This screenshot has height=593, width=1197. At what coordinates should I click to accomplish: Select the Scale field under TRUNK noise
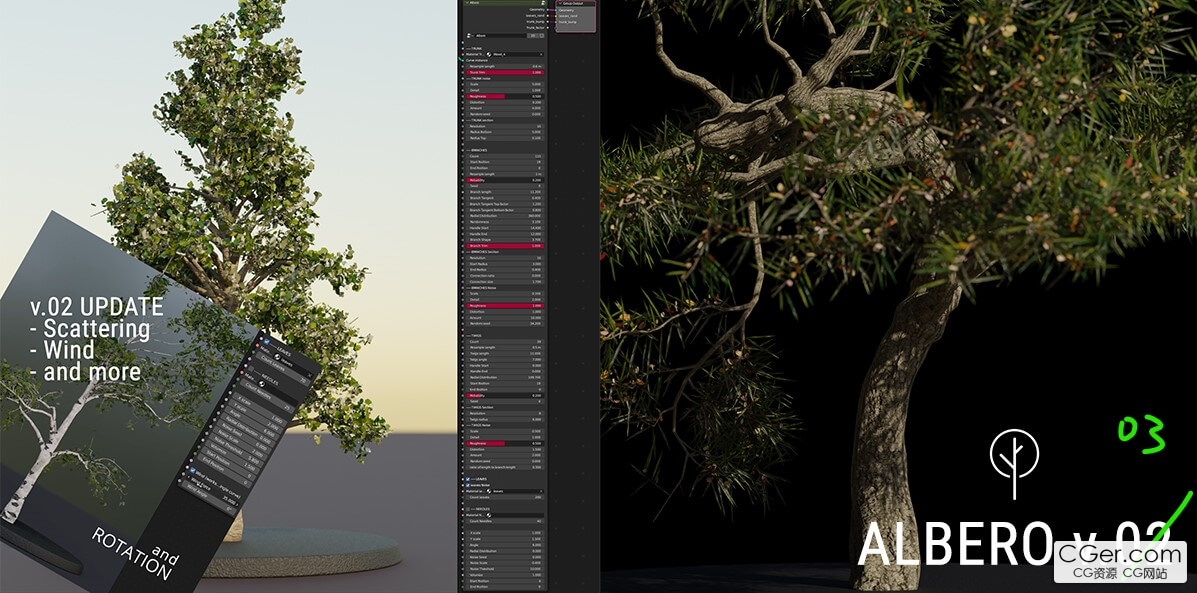[x=505, y=85]
